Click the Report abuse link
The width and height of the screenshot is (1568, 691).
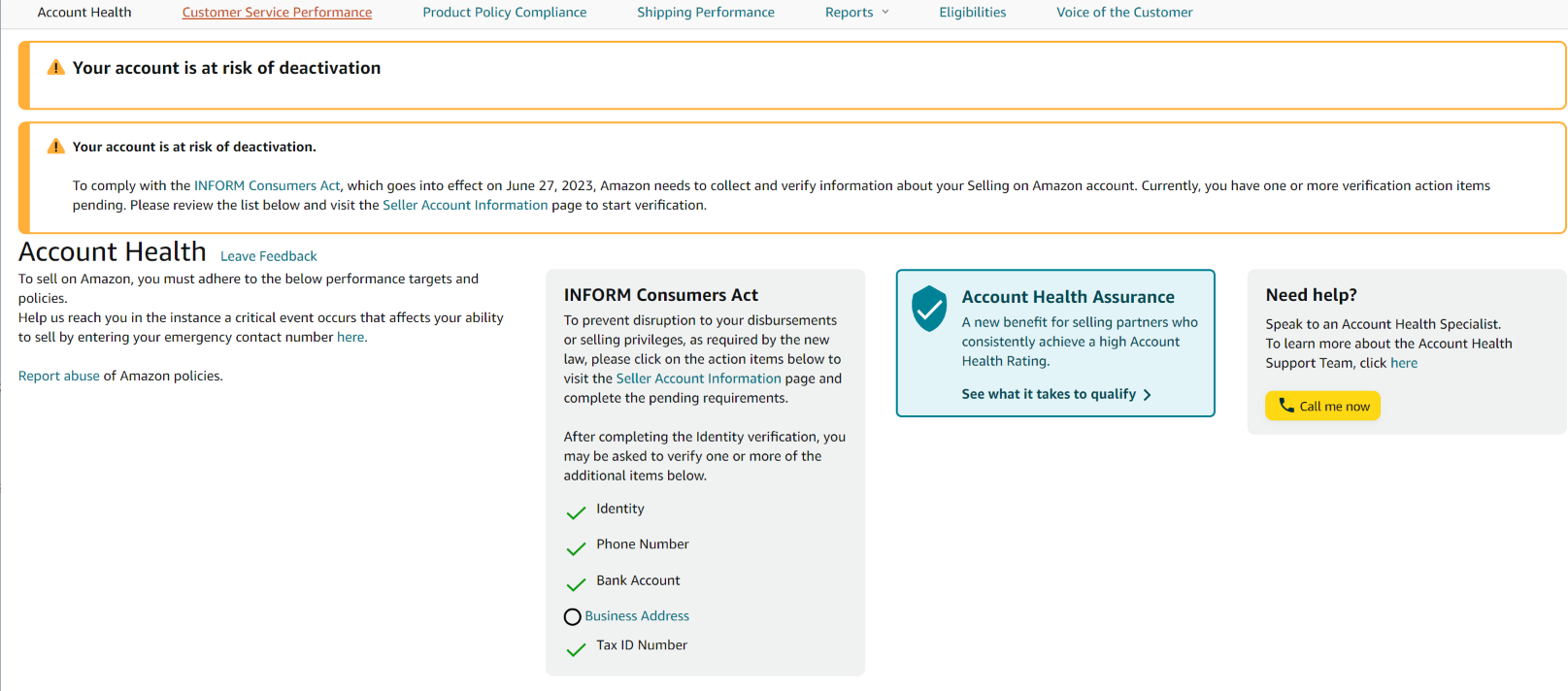[x=59, y=376]
